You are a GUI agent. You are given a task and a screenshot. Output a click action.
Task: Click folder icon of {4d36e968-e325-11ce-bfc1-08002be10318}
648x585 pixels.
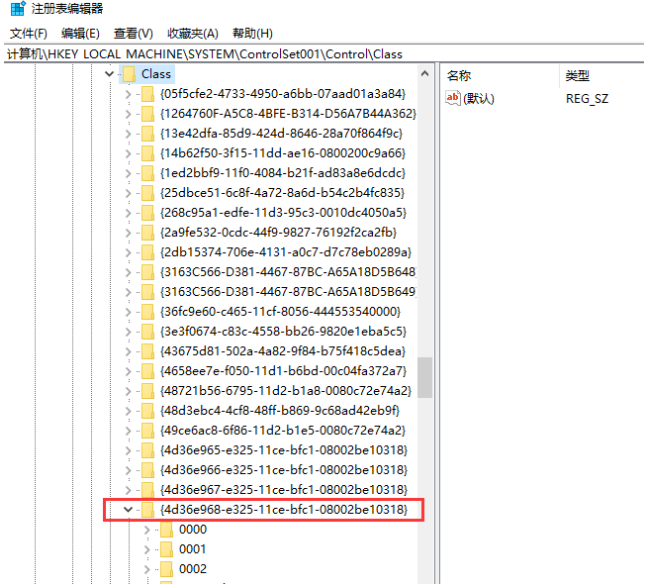148,510
